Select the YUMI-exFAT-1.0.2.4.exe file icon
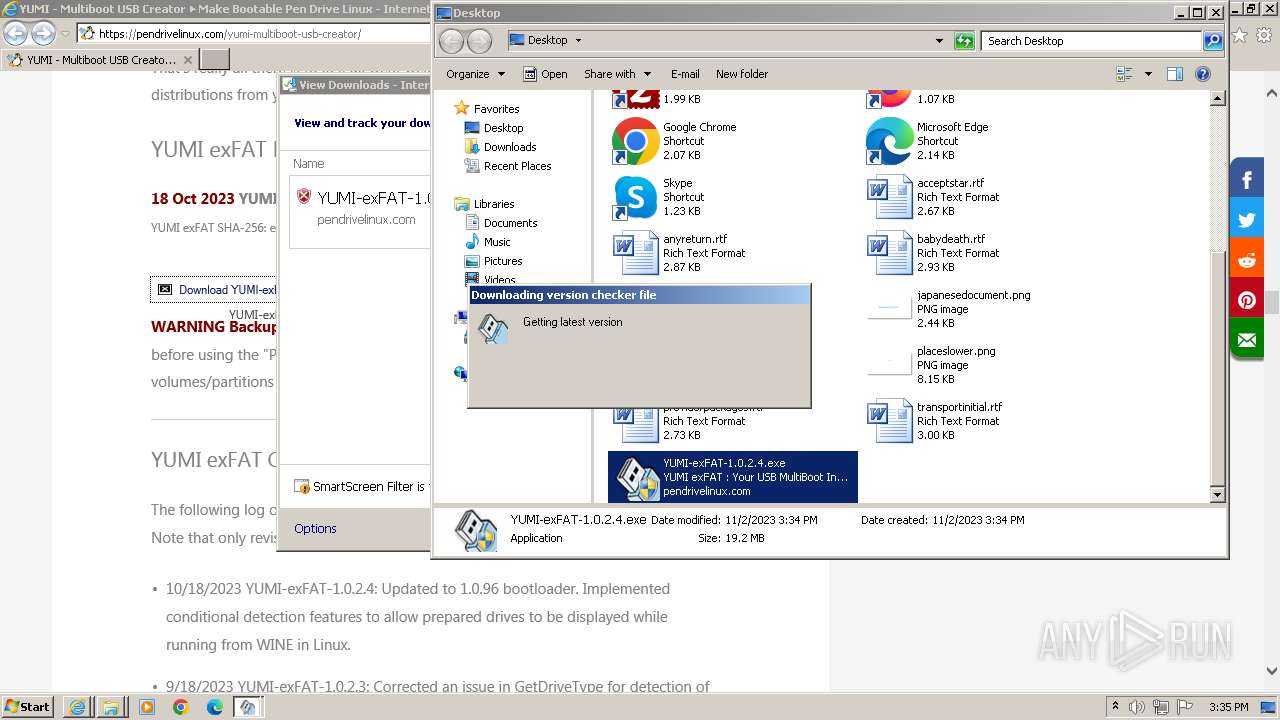The height and width of the screenshot is (720, 1280). coord(637,477)
